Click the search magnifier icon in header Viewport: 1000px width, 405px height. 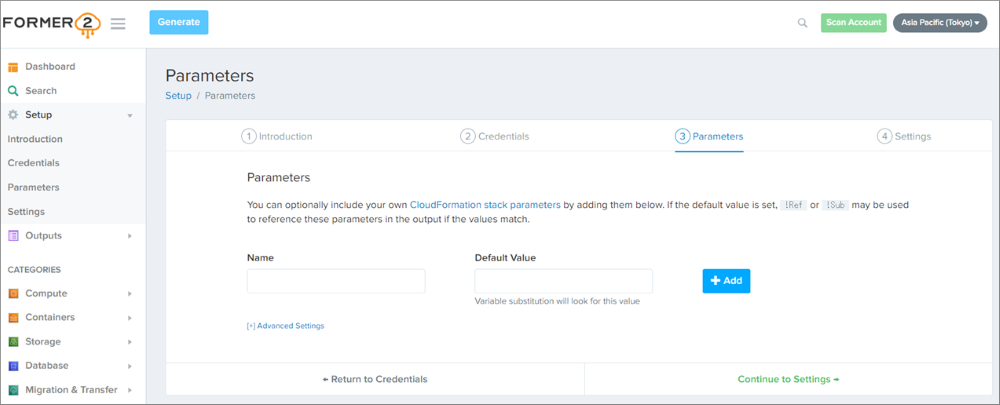[x=802, y=23]
